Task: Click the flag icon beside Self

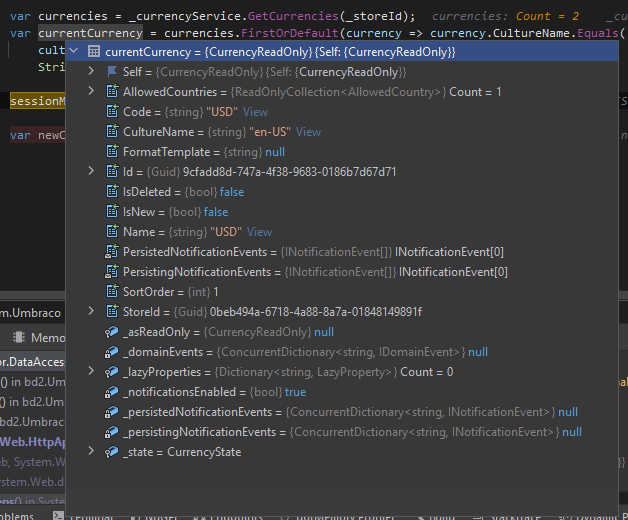Action: click(x=112, y=71)
